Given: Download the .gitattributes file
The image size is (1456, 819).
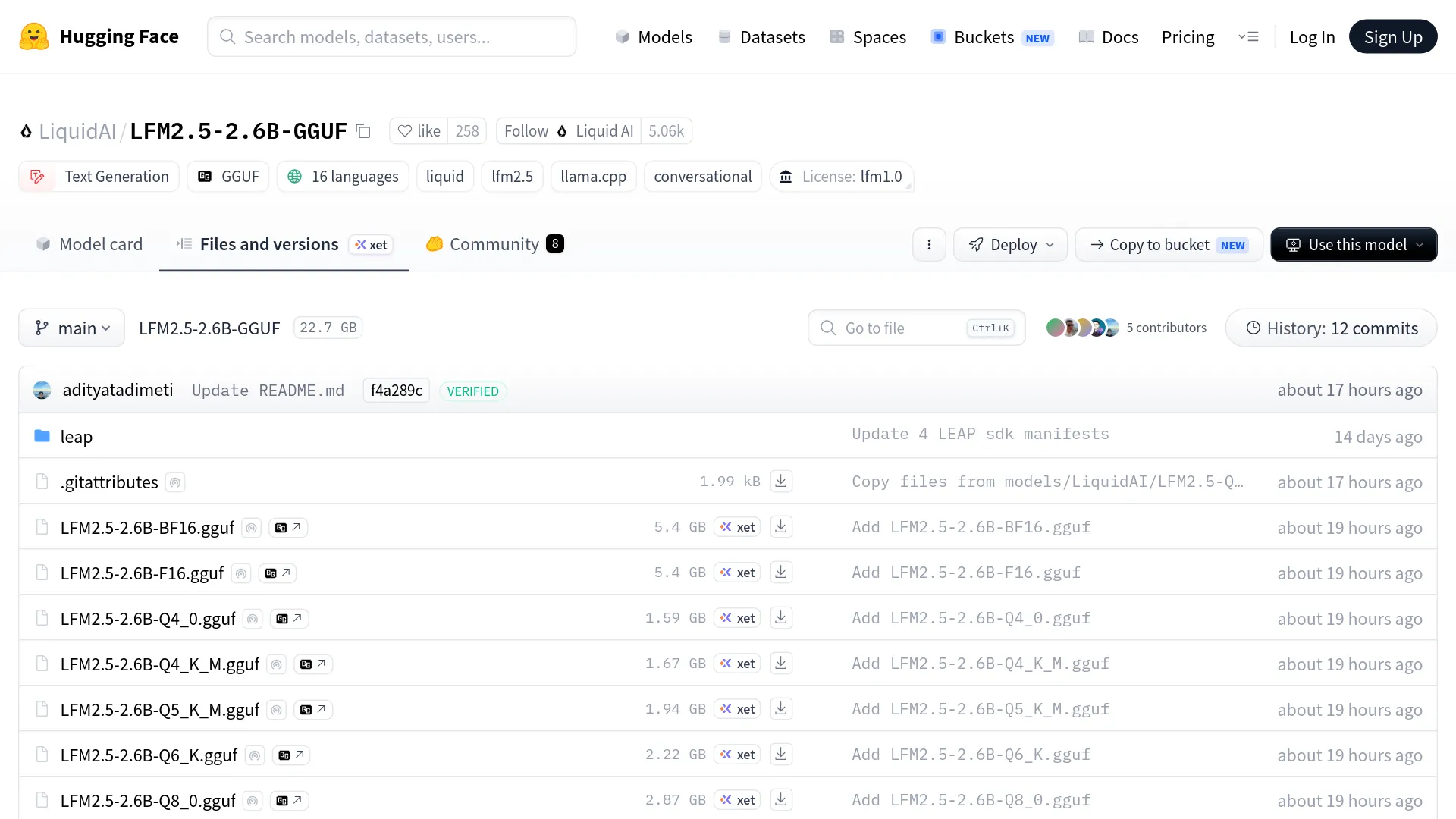Looking at the screenshot, I should tap(781, 481).
